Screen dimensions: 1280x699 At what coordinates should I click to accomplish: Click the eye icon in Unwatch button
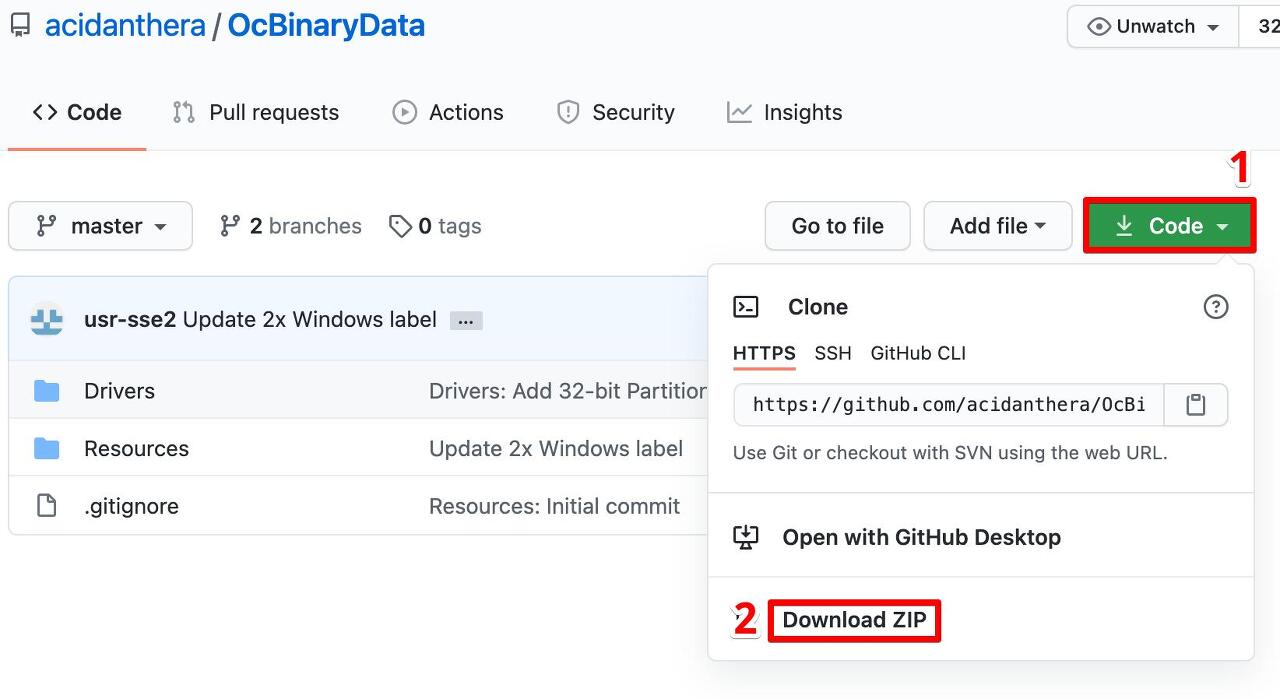1098,27
